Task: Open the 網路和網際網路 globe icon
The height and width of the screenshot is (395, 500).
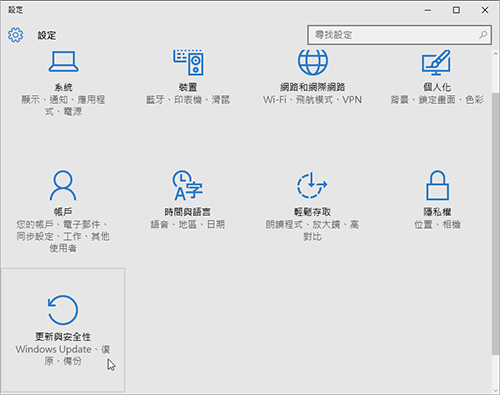Action: [313, 62]
